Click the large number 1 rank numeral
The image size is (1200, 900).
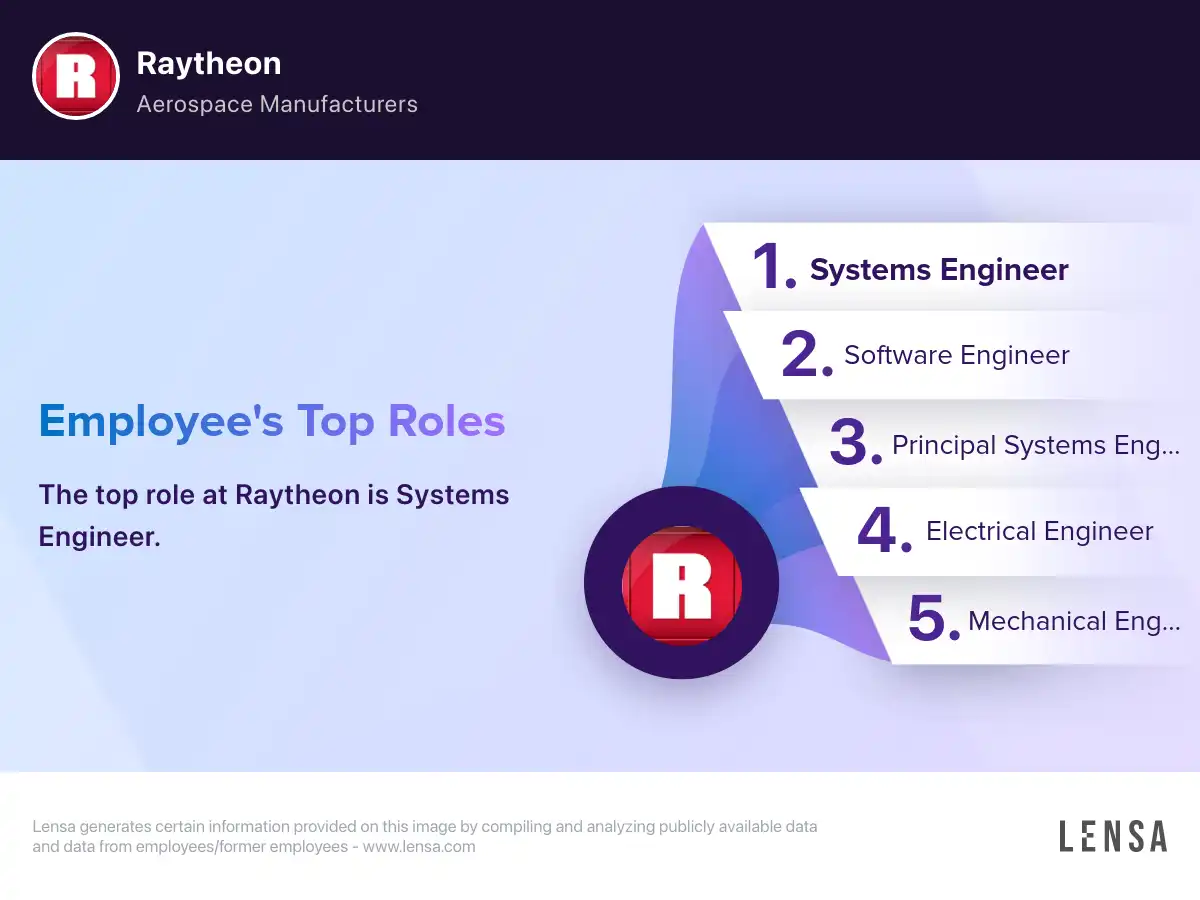coord(772,268)
